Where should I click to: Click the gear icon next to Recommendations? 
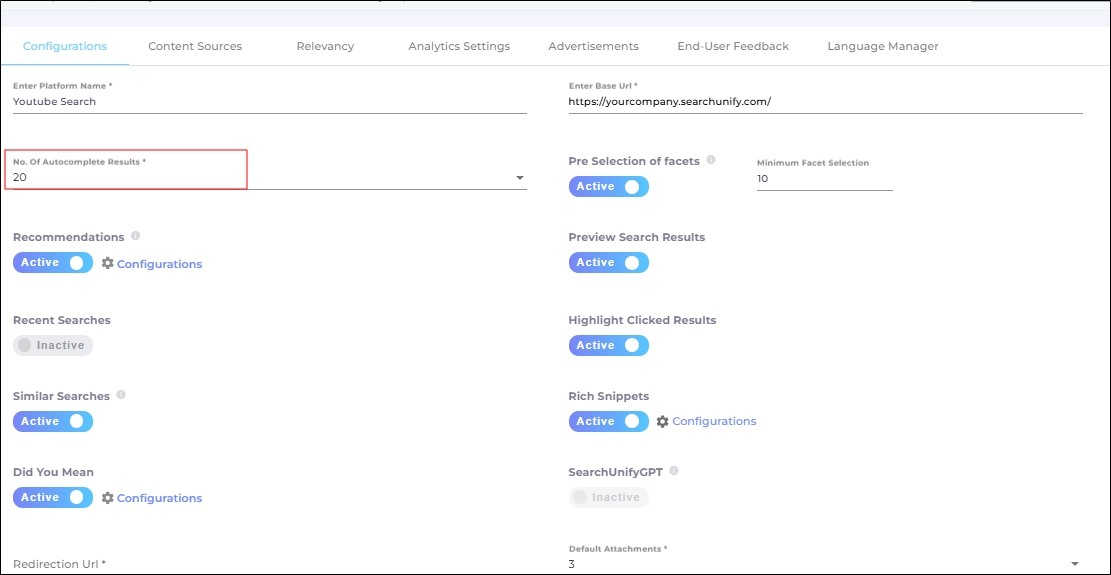[x=108, y=263]
